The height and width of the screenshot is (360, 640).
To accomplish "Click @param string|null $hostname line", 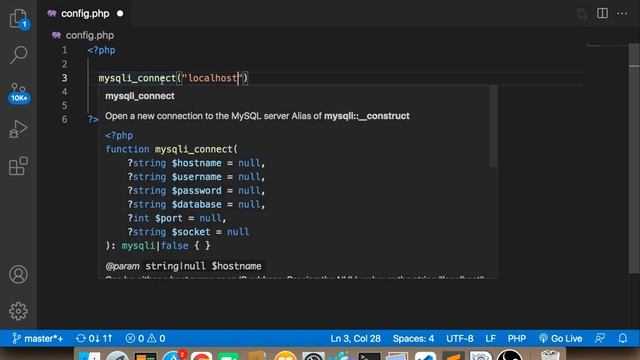I will 183,266.
